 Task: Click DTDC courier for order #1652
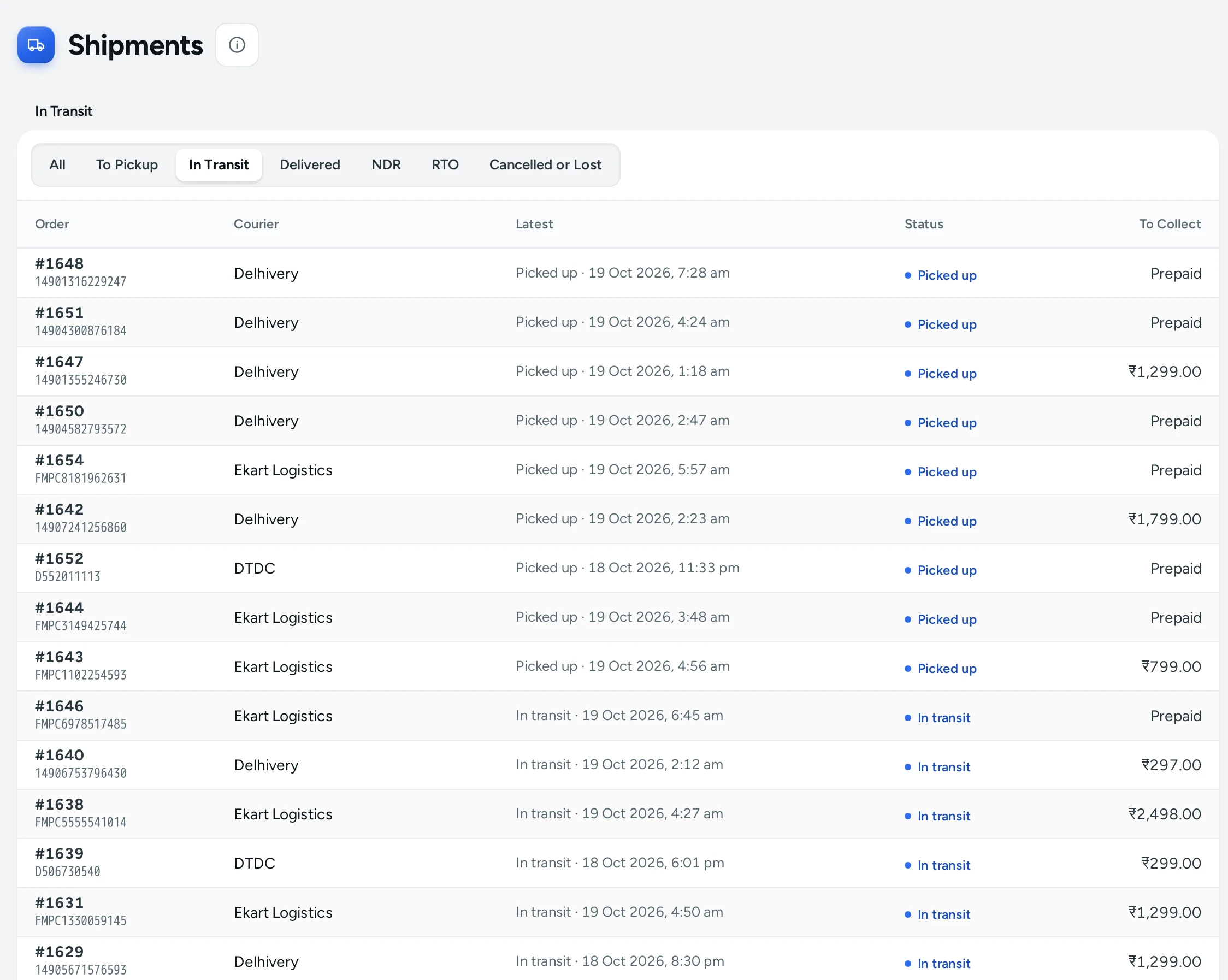[255, 568]
